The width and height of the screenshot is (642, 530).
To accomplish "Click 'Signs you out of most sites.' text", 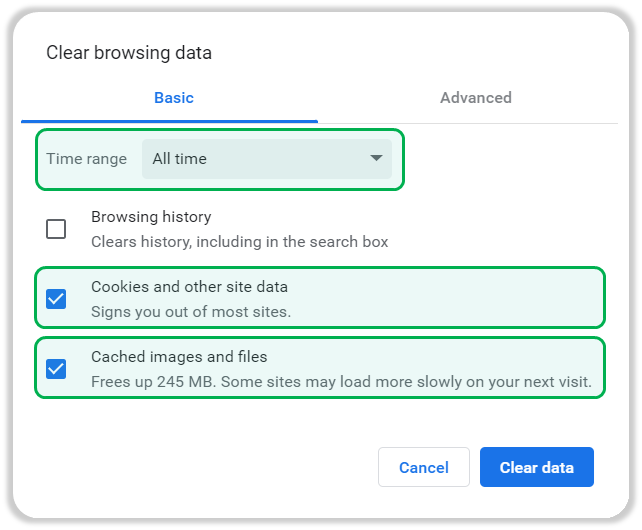I will coord(191,312).
